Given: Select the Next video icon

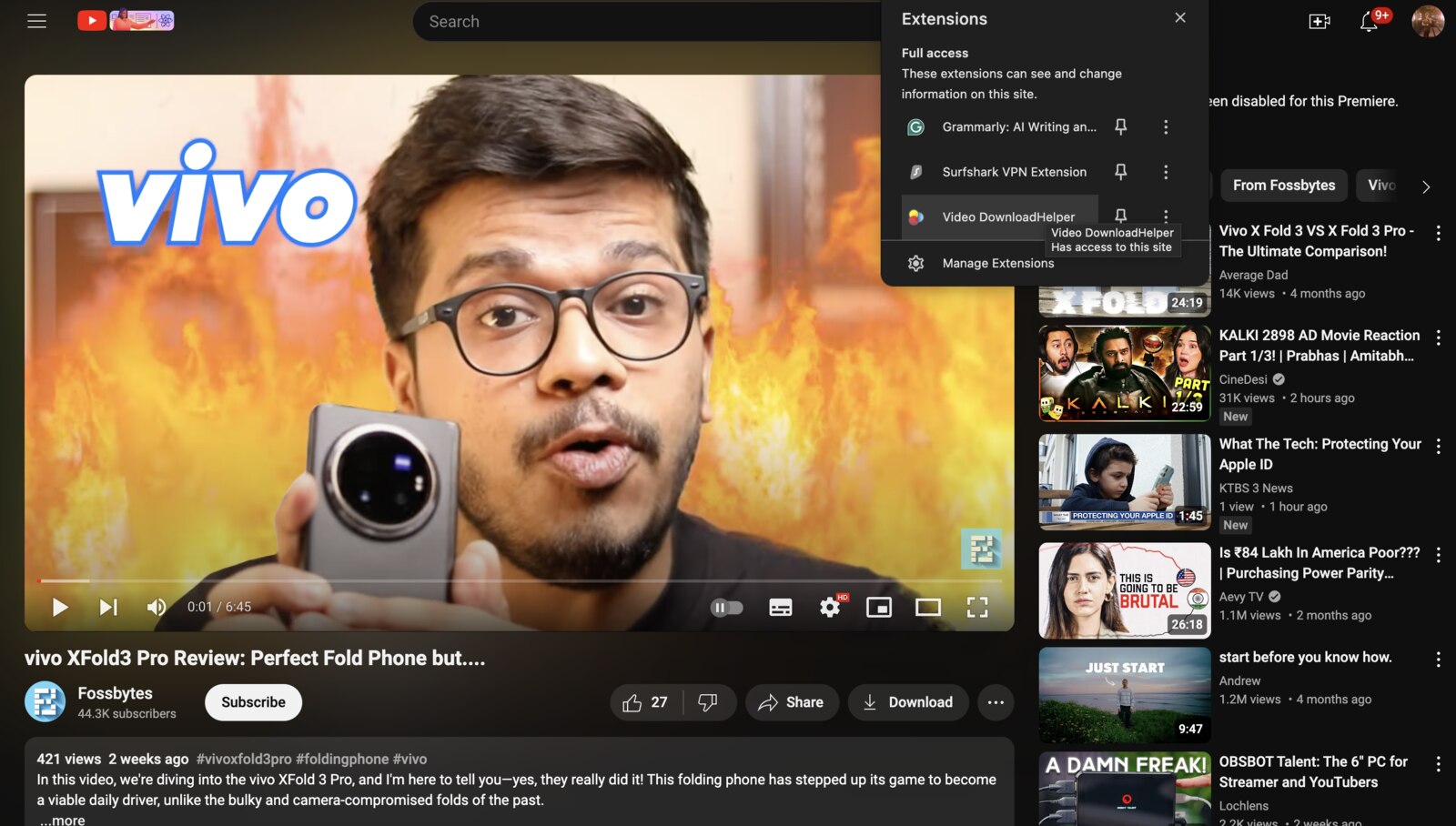Looking at the screenshot, I should point(109,607).
